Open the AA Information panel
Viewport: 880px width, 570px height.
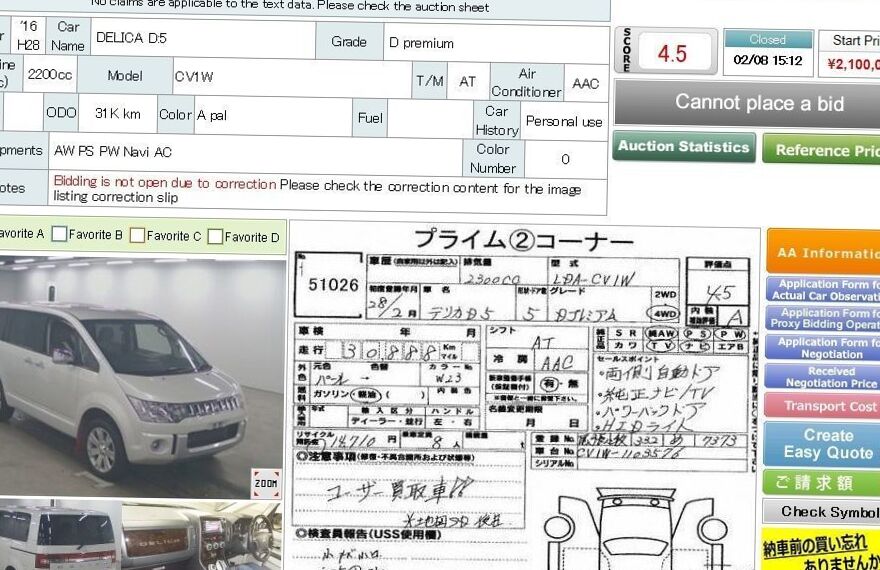(823, 252)
